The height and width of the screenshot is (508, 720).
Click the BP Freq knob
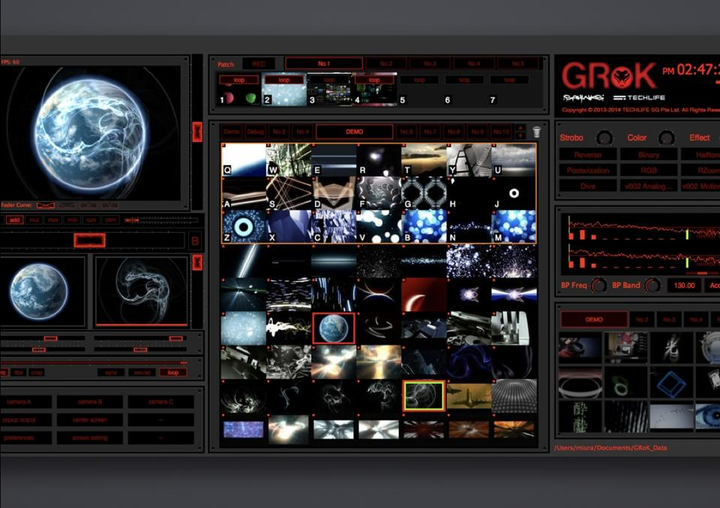599,285
